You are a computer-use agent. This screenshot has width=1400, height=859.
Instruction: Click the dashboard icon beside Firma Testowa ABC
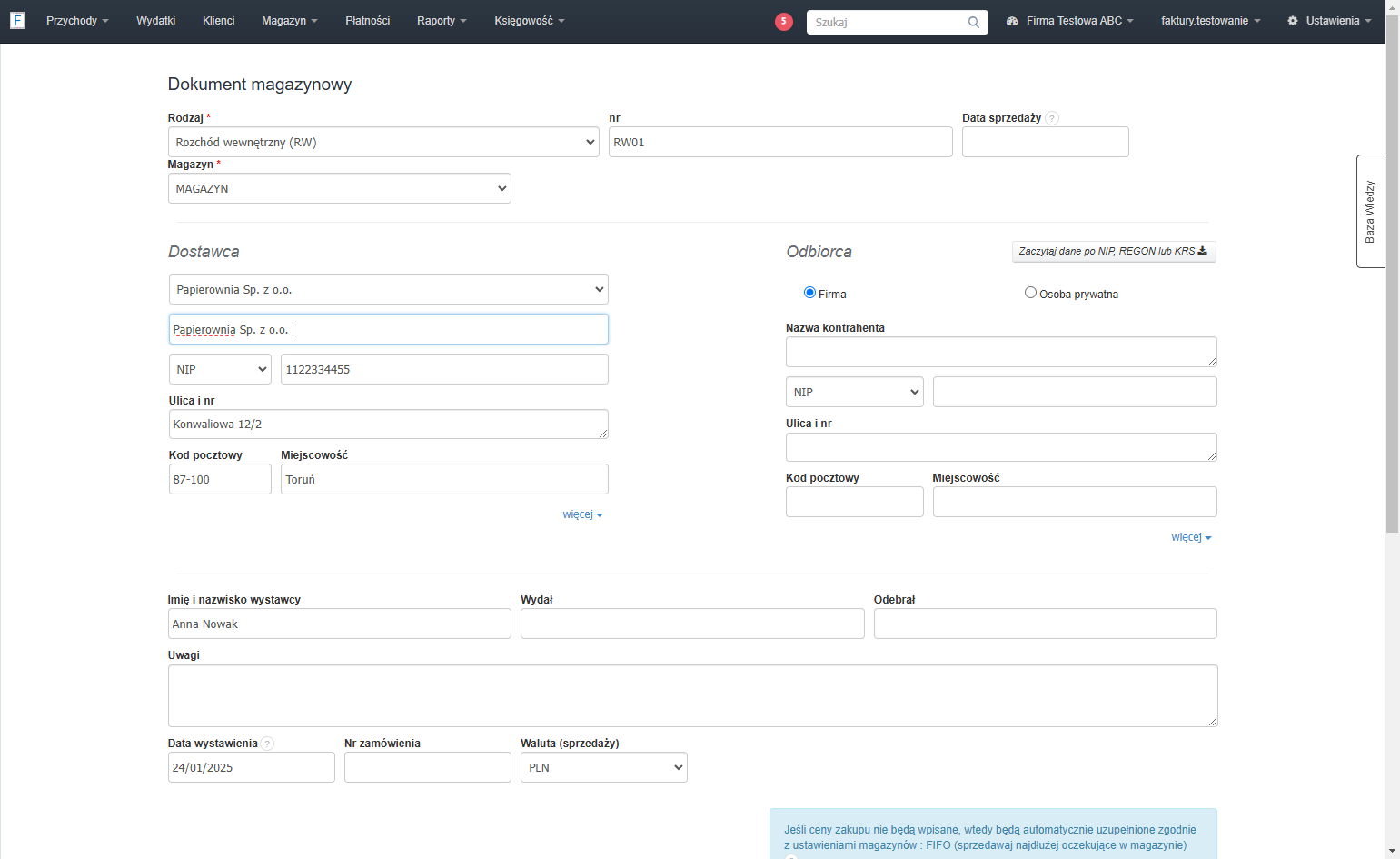(1012, 21)
